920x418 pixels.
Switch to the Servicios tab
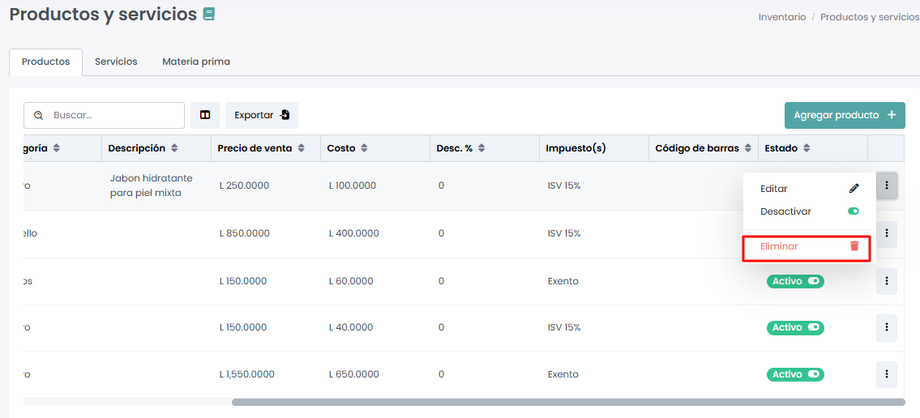(x=116, y=61)
